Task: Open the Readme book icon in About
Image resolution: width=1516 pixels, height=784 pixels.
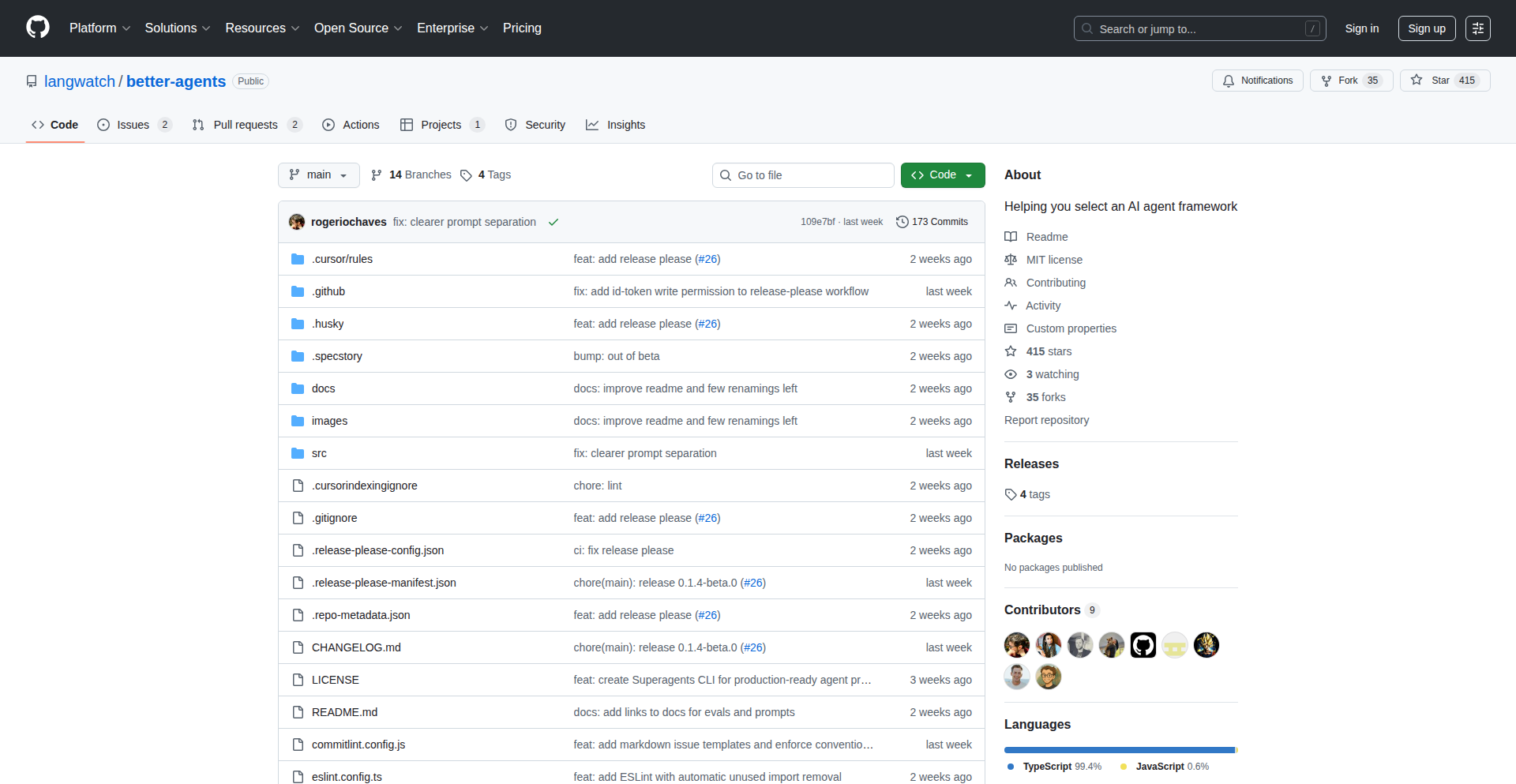Action: coord(1011,236)
